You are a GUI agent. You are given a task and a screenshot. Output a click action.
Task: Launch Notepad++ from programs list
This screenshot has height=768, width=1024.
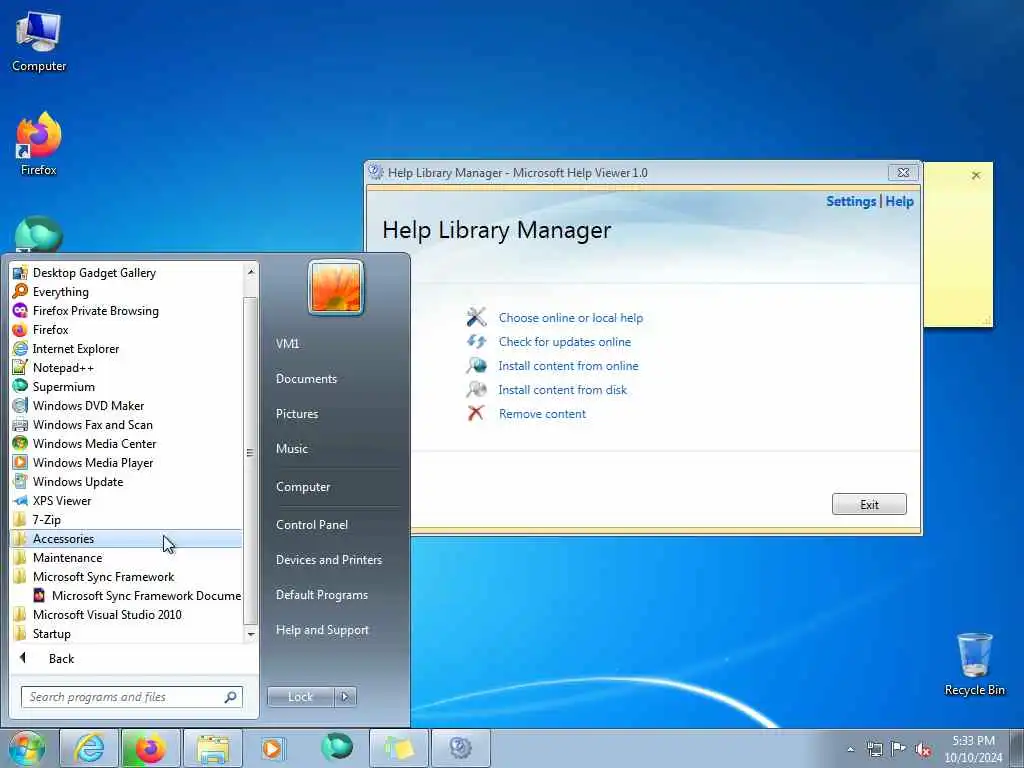click(127, 368)
